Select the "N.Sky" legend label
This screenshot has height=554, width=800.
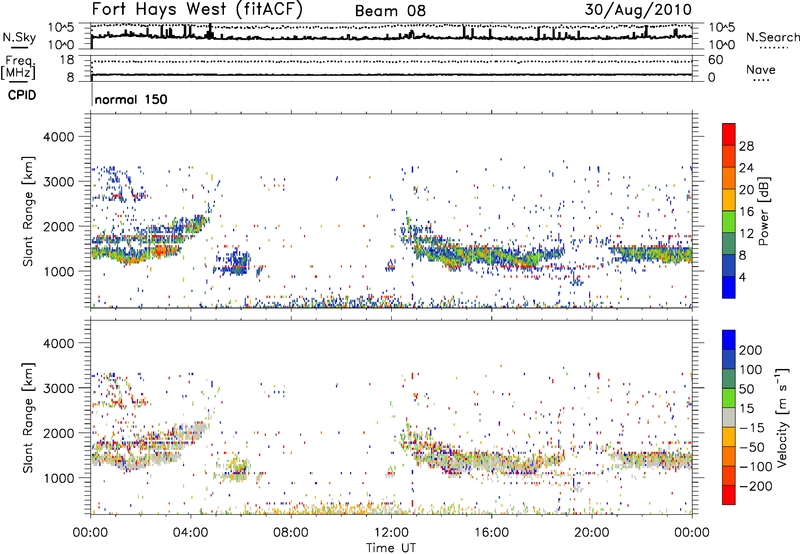[19, 37]
